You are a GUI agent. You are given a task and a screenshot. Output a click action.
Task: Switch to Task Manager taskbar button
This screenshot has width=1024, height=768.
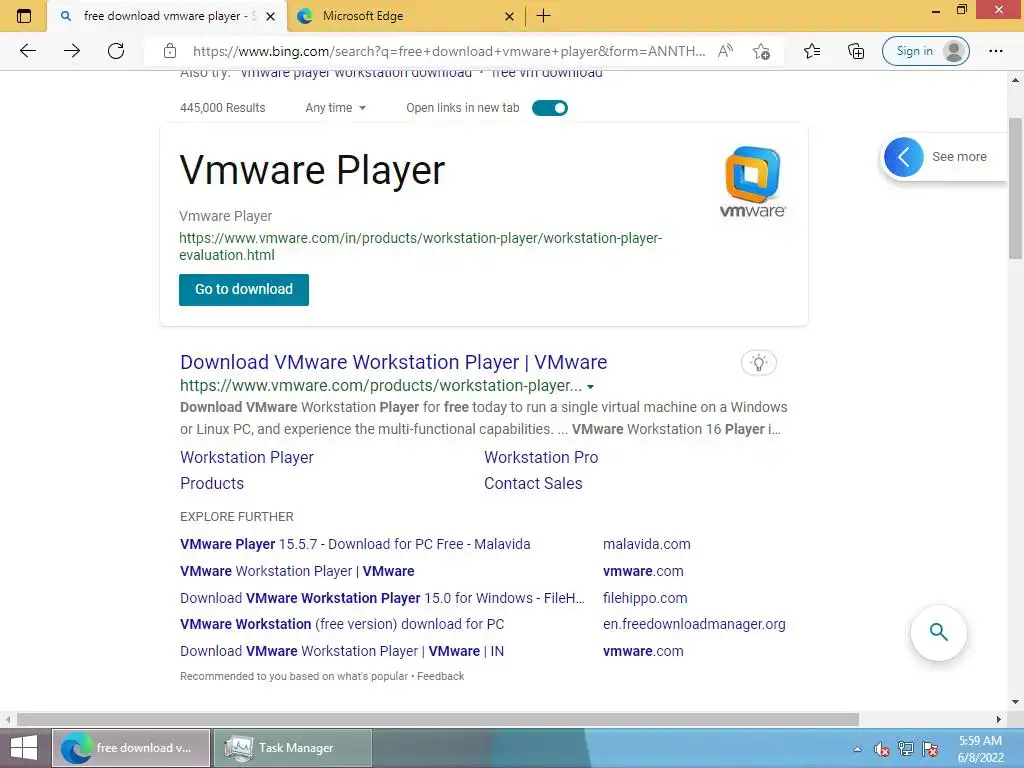tap(293, 748)
